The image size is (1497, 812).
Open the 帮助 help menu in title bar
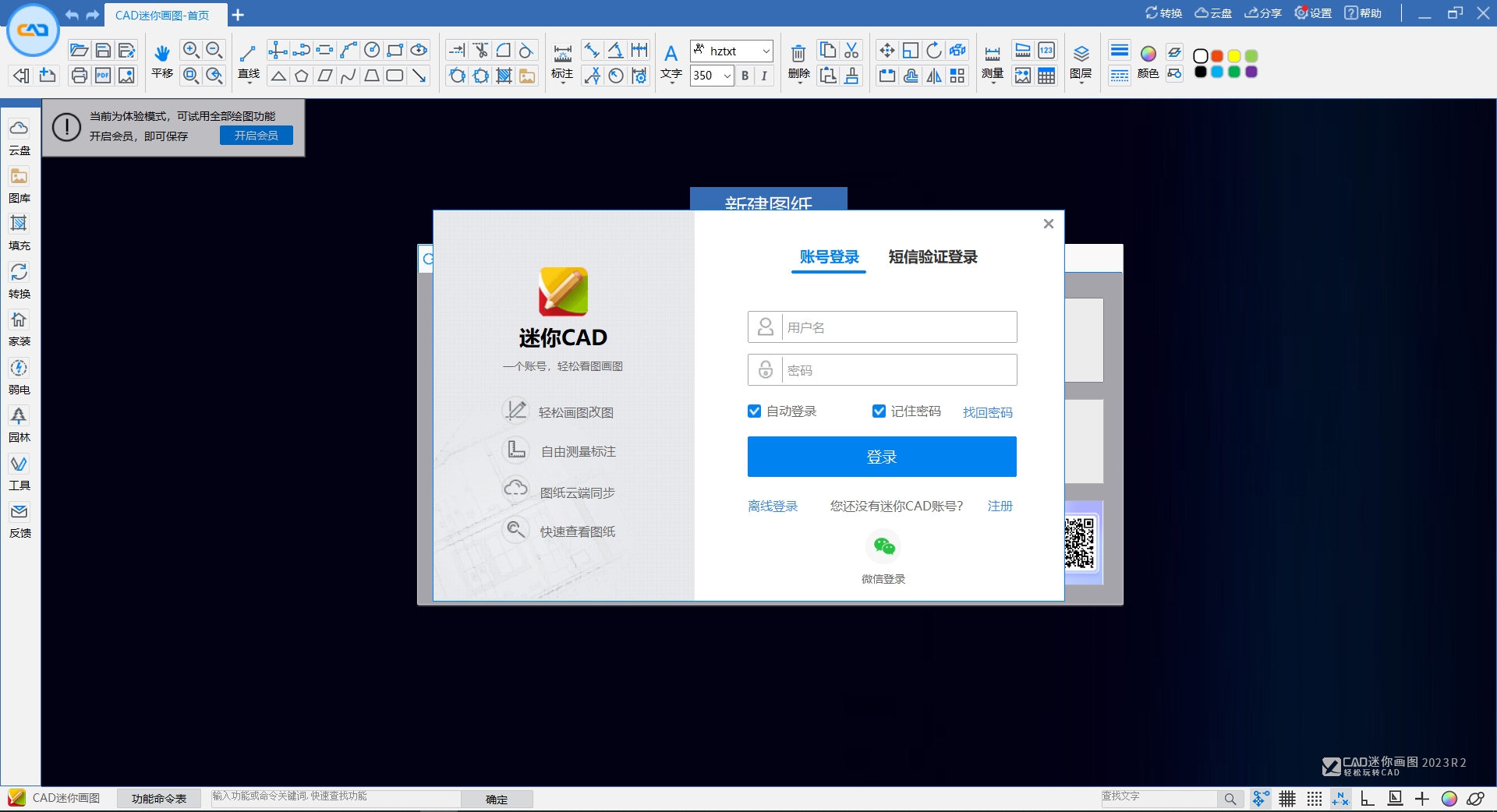pos(1363,12)
